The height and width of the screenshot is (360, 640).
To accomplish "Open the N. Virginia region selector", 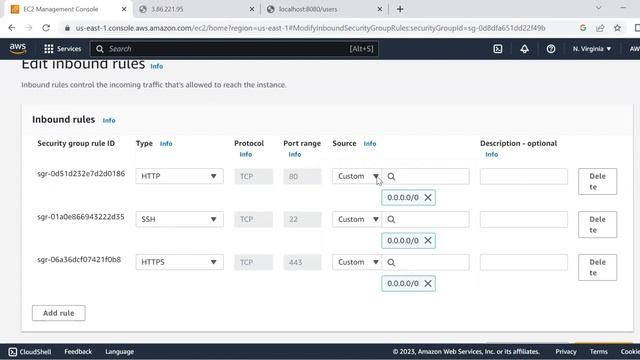I will click(x=592, y=49).
